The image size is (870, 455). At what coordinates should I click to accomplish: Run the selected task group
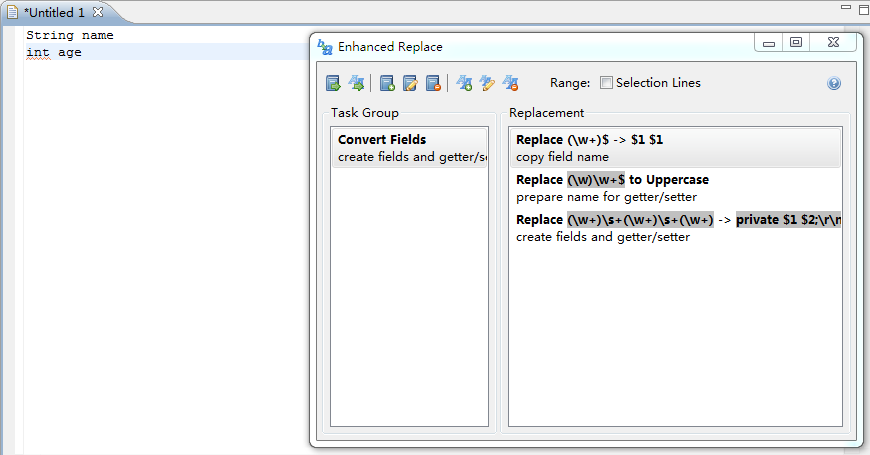pos(333,83)
